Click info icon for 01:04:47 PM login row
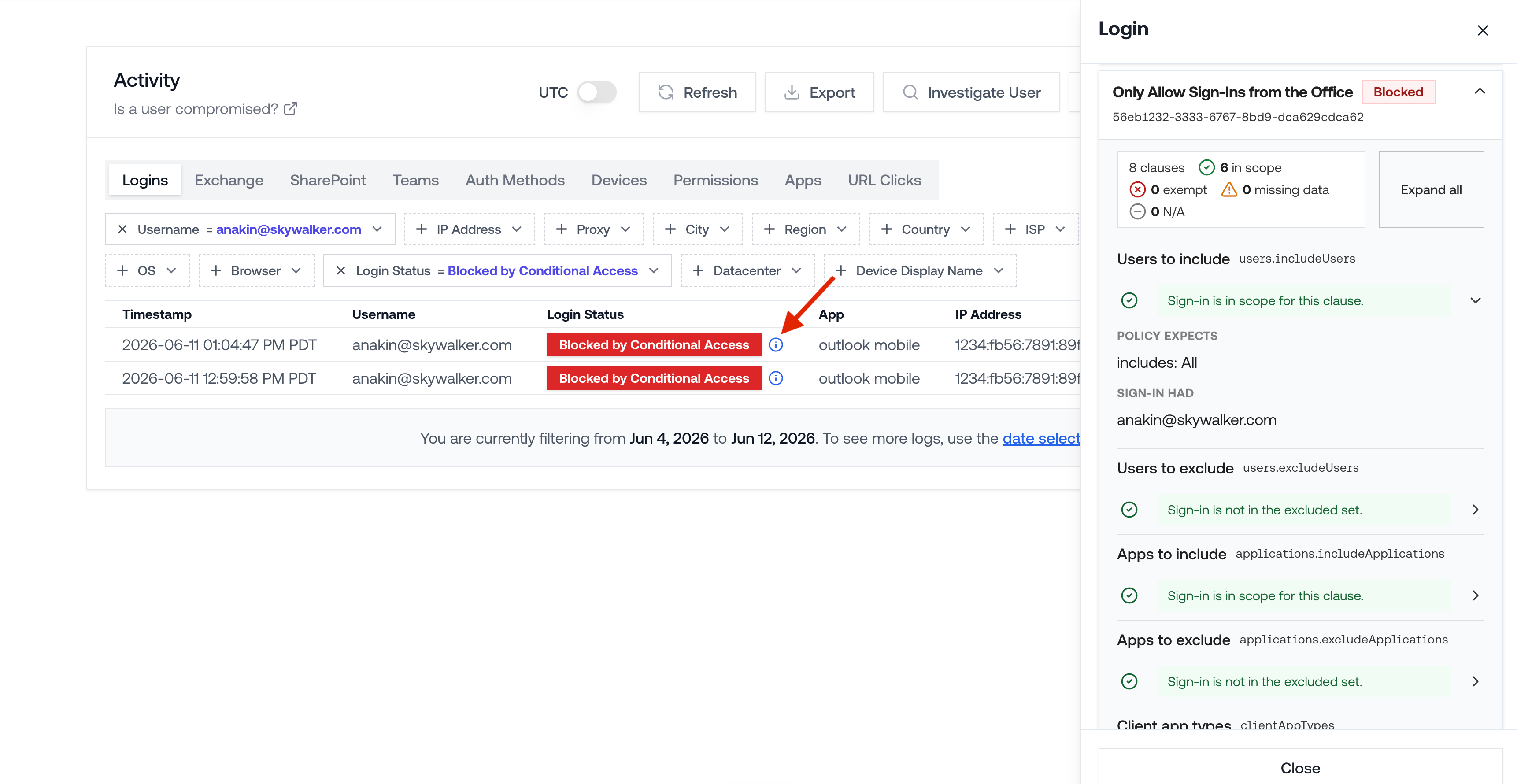This screenshot has width=1517, height=784. 776,344
